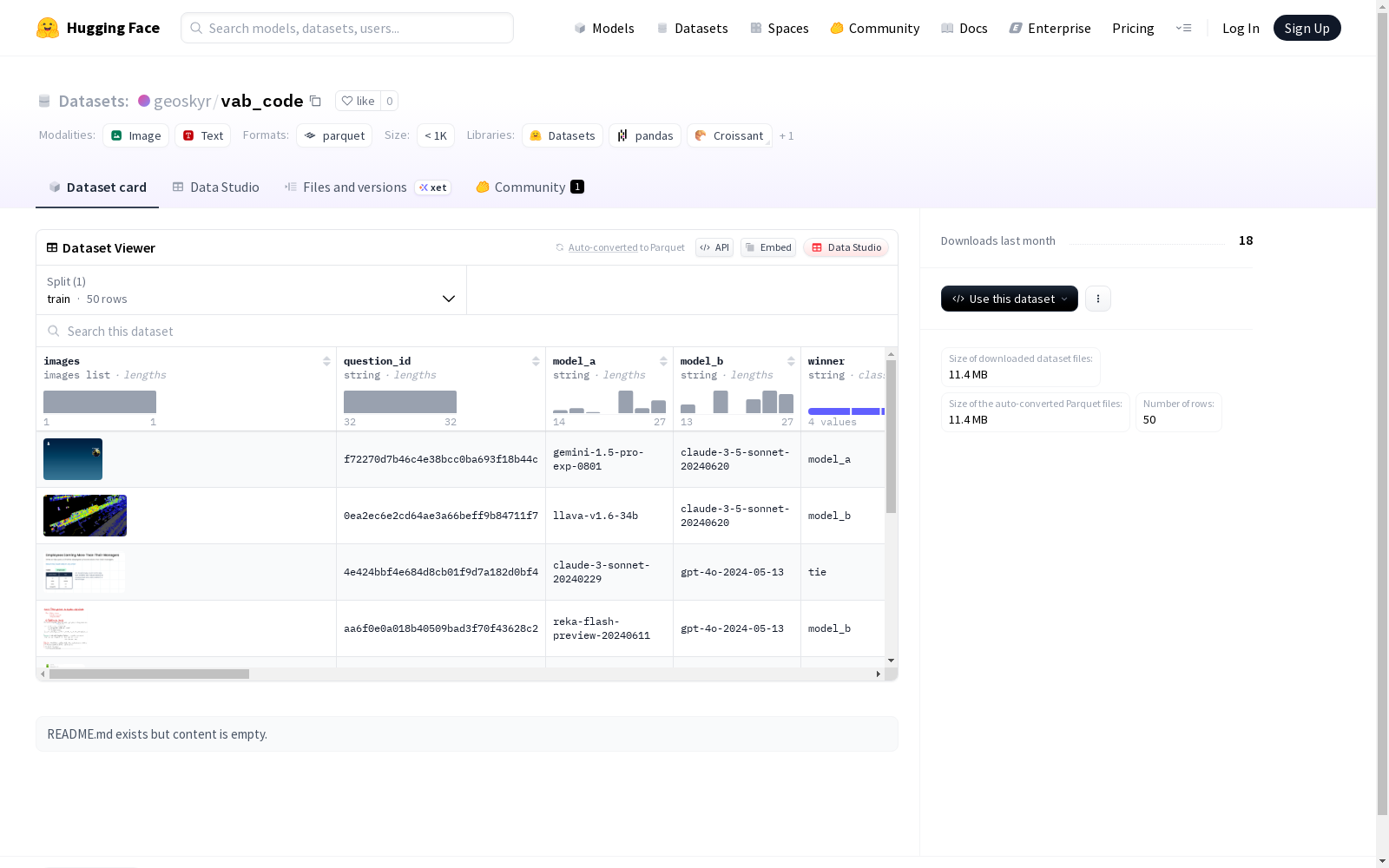Click the search magnifier in dataset search
Screen dimensions: 1389x868
pos(54,331)
